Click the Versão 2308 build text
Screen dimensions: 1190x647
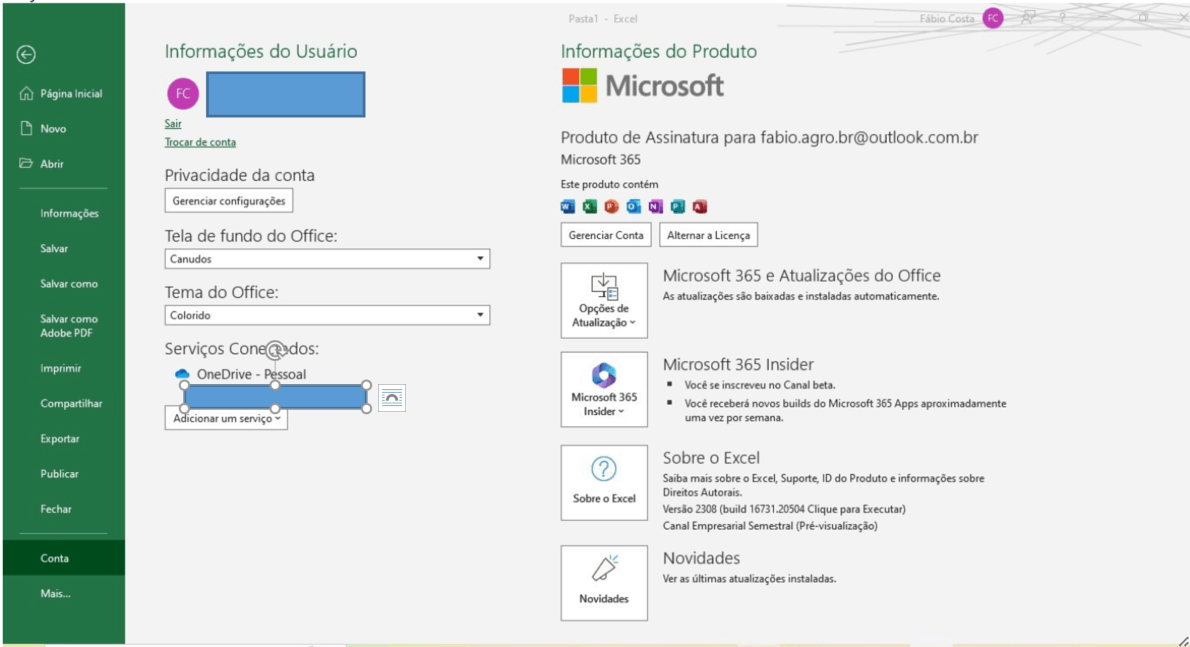click(x=784, y=509)
